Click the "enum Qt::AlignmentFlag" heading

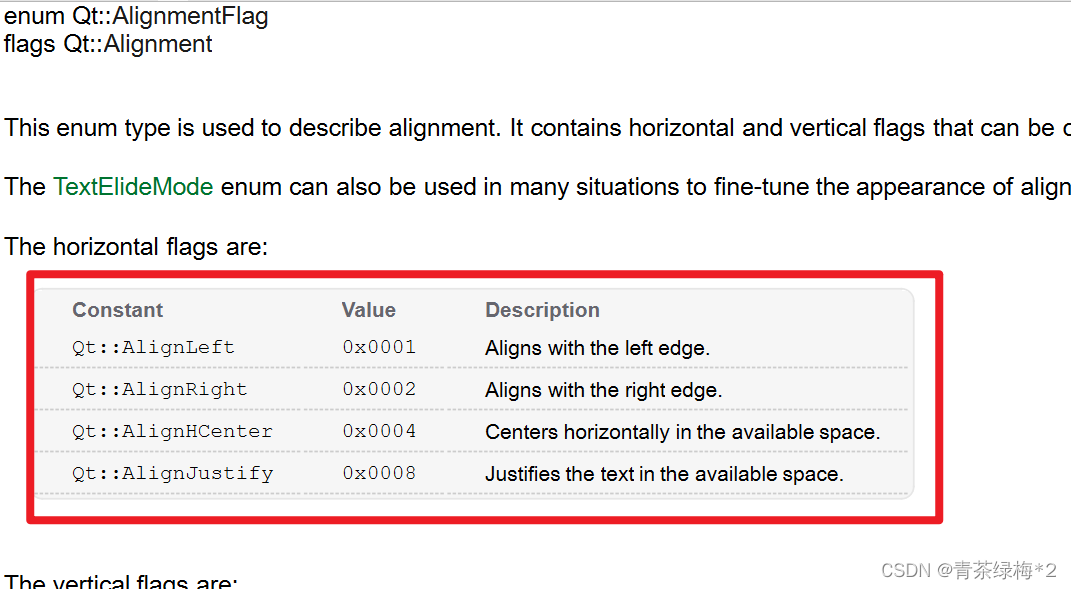point(136,17)
